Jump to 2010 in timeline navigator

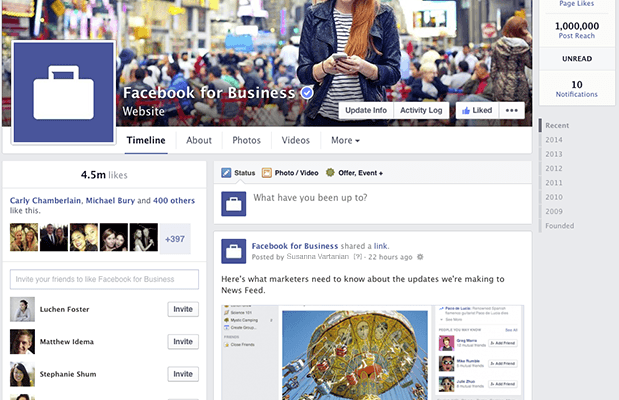tap(554, 197)
